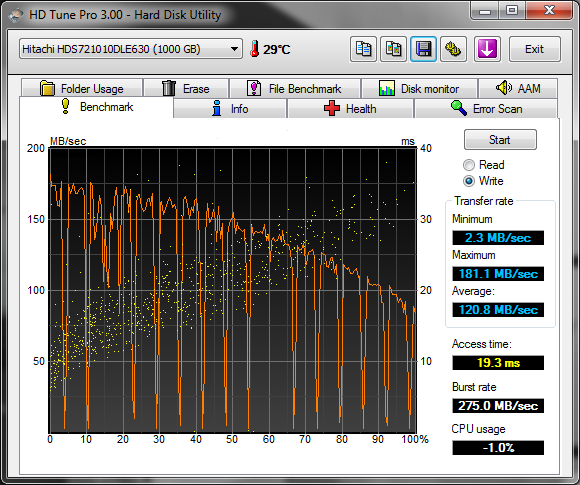Viewport: 580px width, 485px height.
Task: Open the Folder Usage tab
Action: click(x=82, y=88)
